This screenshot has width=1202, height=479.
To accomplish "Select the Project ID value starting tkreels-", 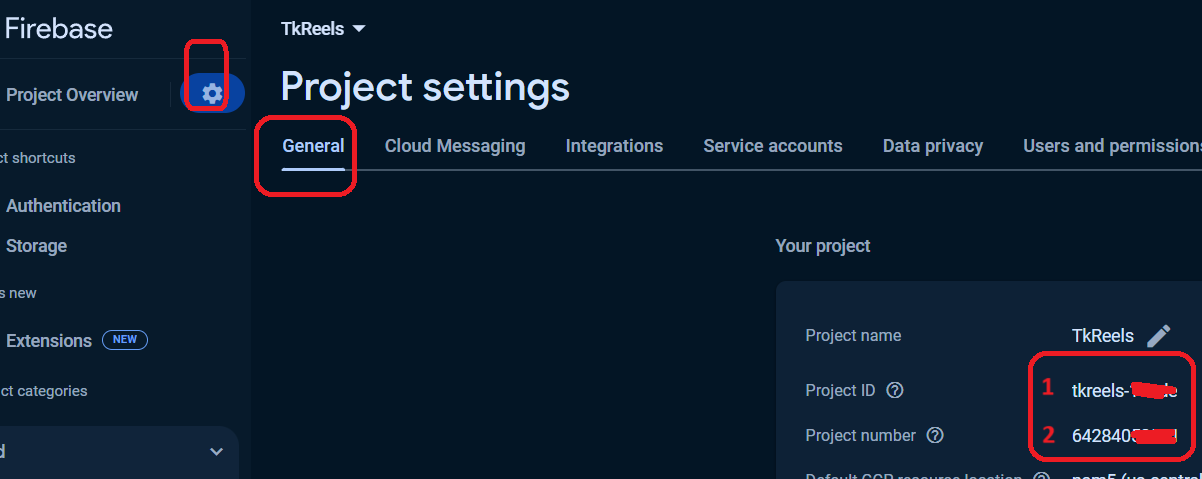I will tap(1124, 390).
